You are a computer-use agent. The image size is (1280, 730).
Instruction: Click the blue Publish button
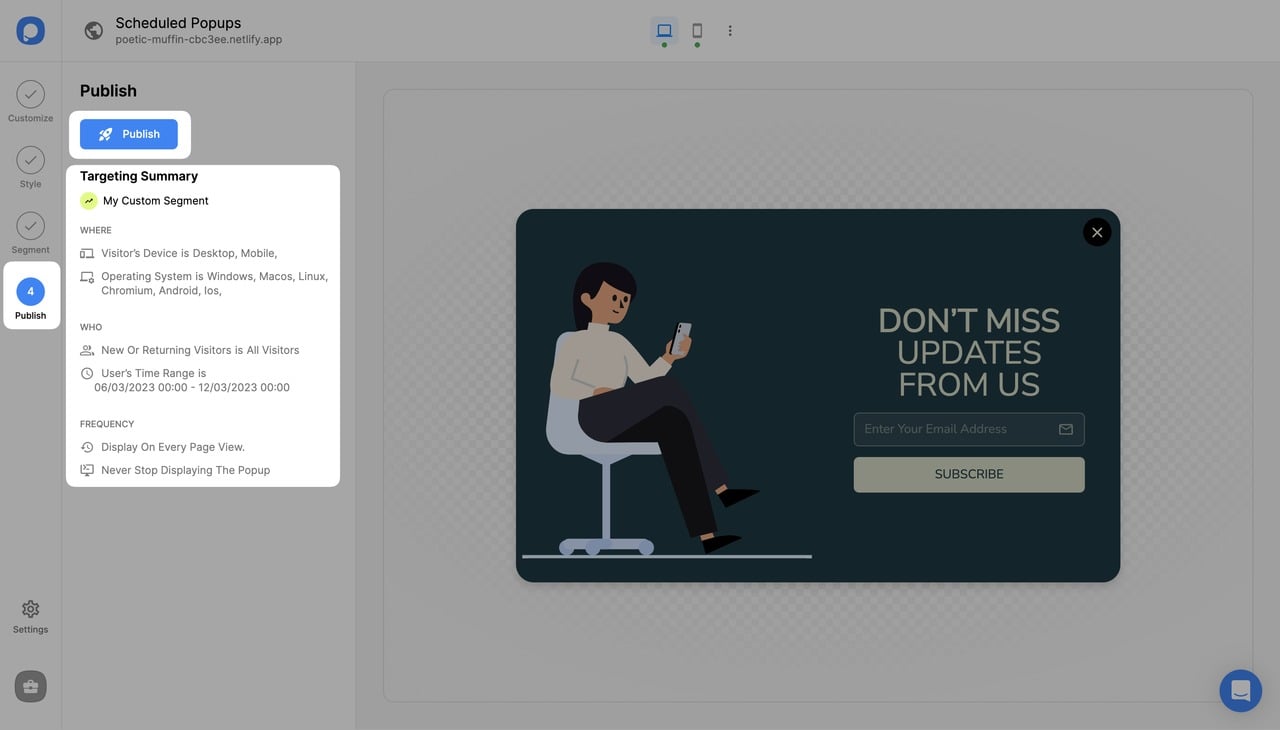[129, 134]
